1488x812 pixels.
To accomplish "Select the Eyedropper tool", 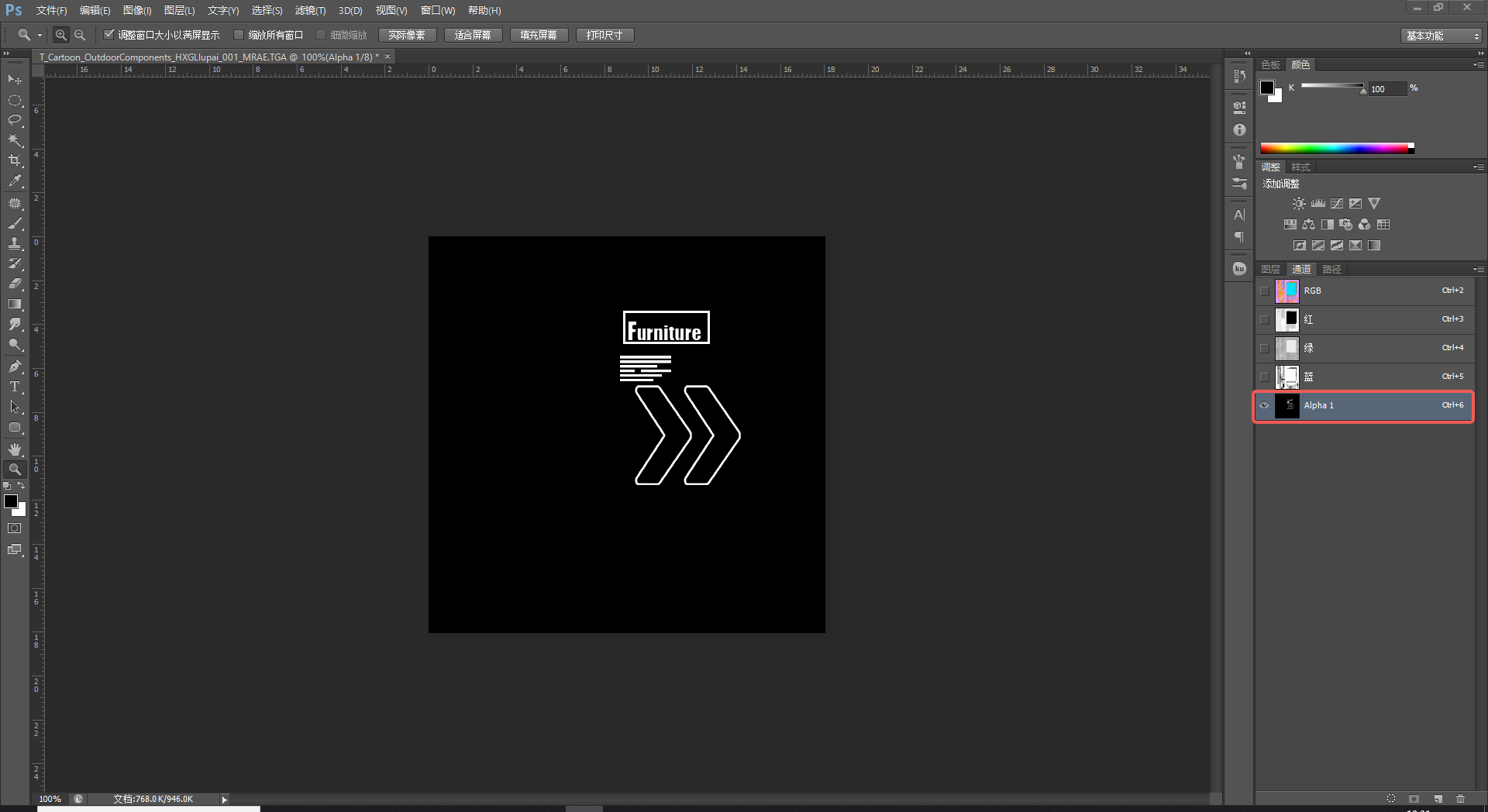I will click(15, 181).
